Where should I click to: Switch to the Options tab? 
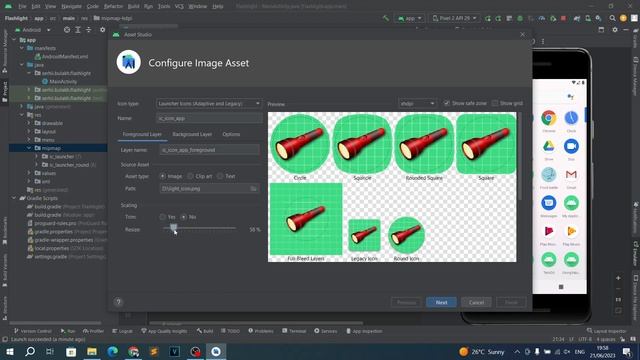click(x=231, y=134)
